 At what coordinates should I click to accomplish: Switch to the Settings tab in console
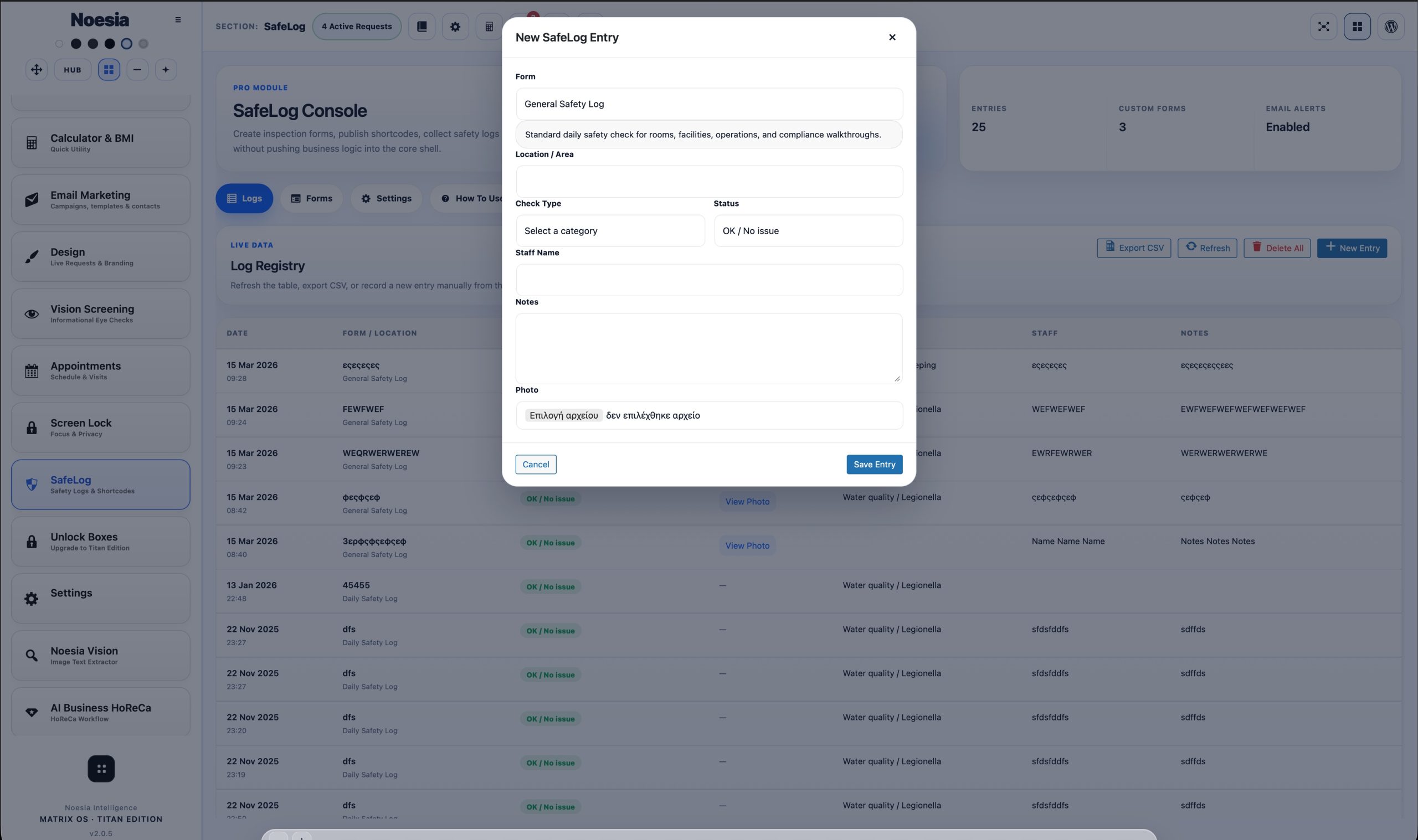point(386,199)
